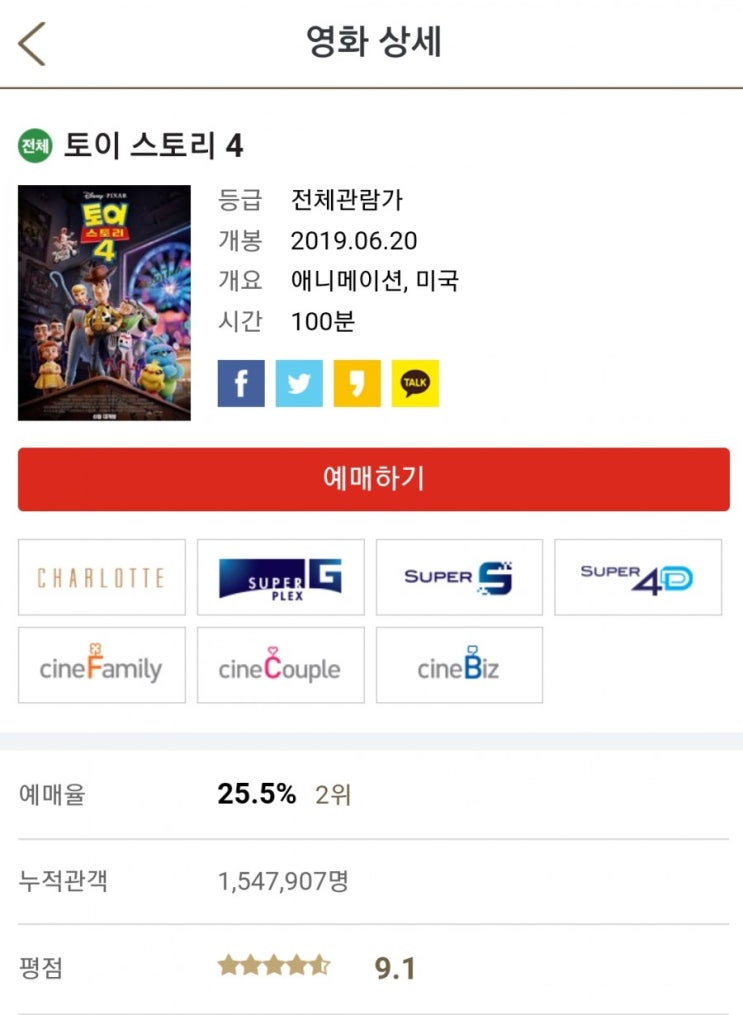This screenshot has width=743, height=1015.
Task: Select the cineCouple theater option
Action: [281, 665]
